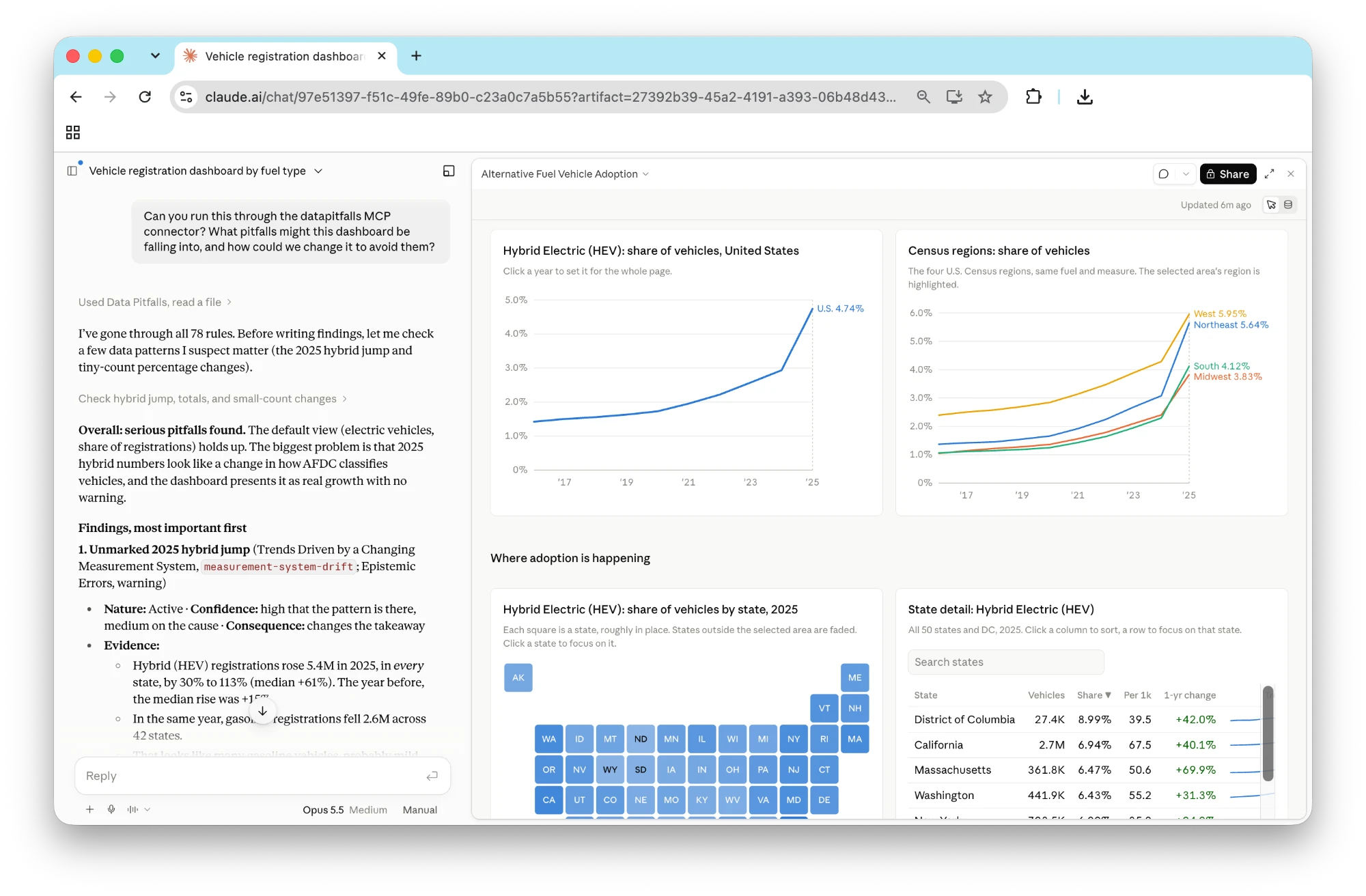Switch to database data view toggle
This screenshot has height=896, width=1366.
click(x=1288, y=205)
